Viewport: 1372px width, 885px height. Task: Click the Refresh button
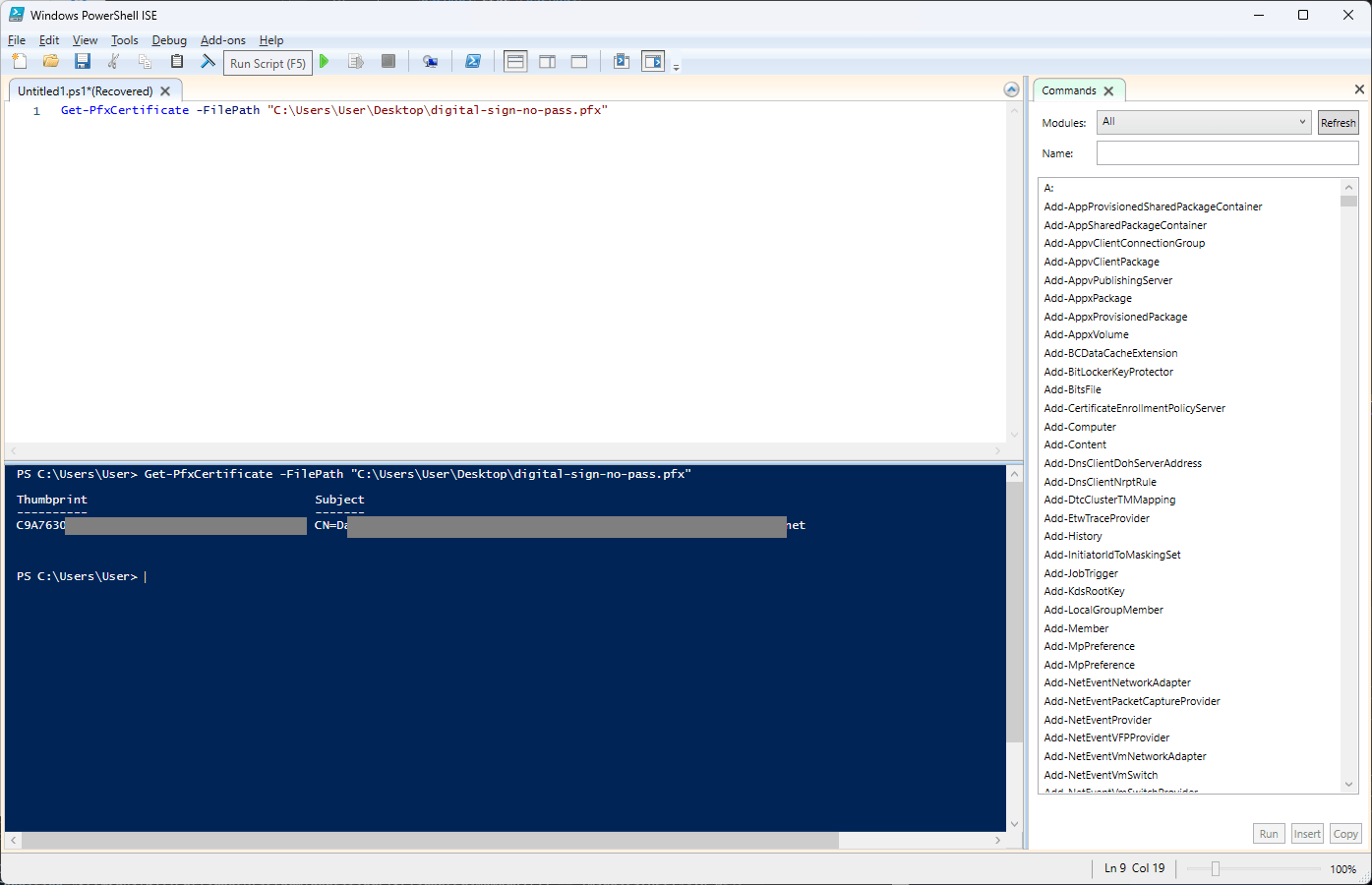[1338, 123]
